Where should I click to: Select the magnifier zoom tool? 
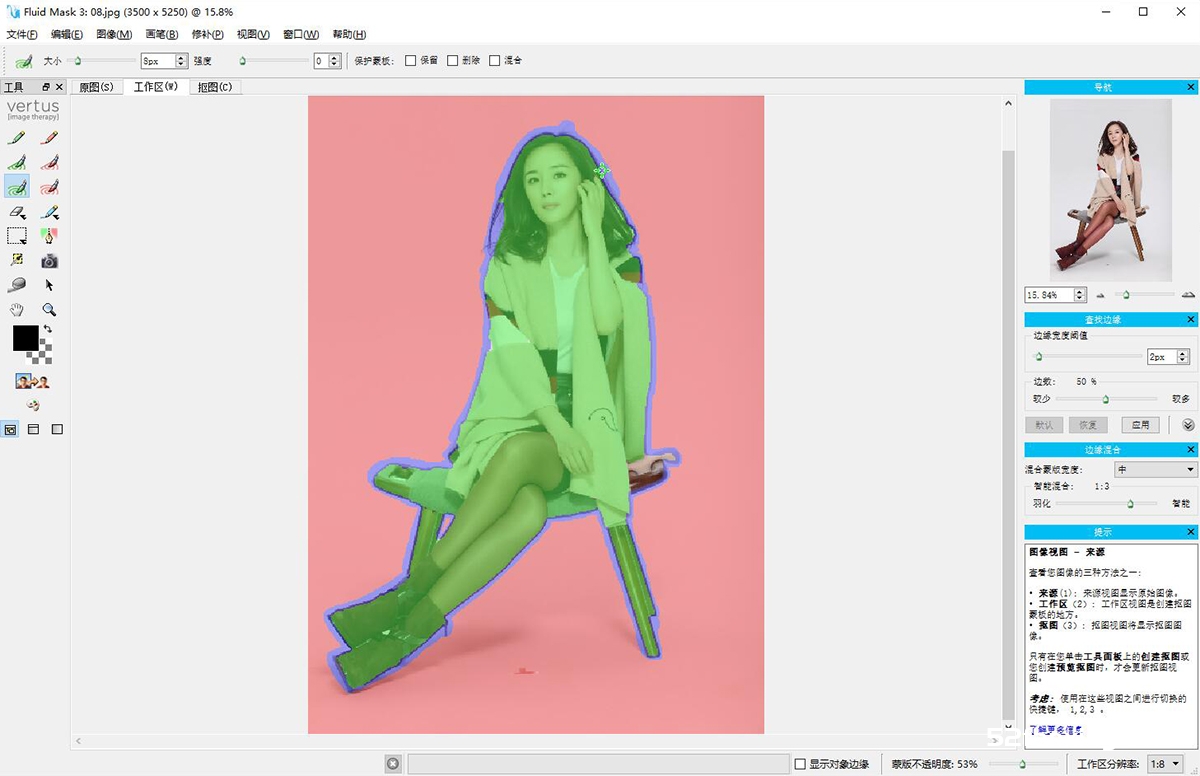(x=49, y=310)
